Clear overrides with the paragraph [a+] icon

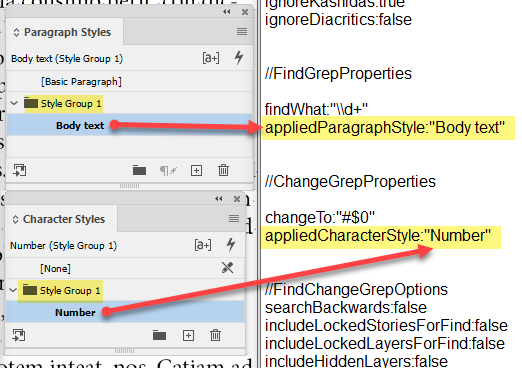pyautogui.click(x=211, y=58)
